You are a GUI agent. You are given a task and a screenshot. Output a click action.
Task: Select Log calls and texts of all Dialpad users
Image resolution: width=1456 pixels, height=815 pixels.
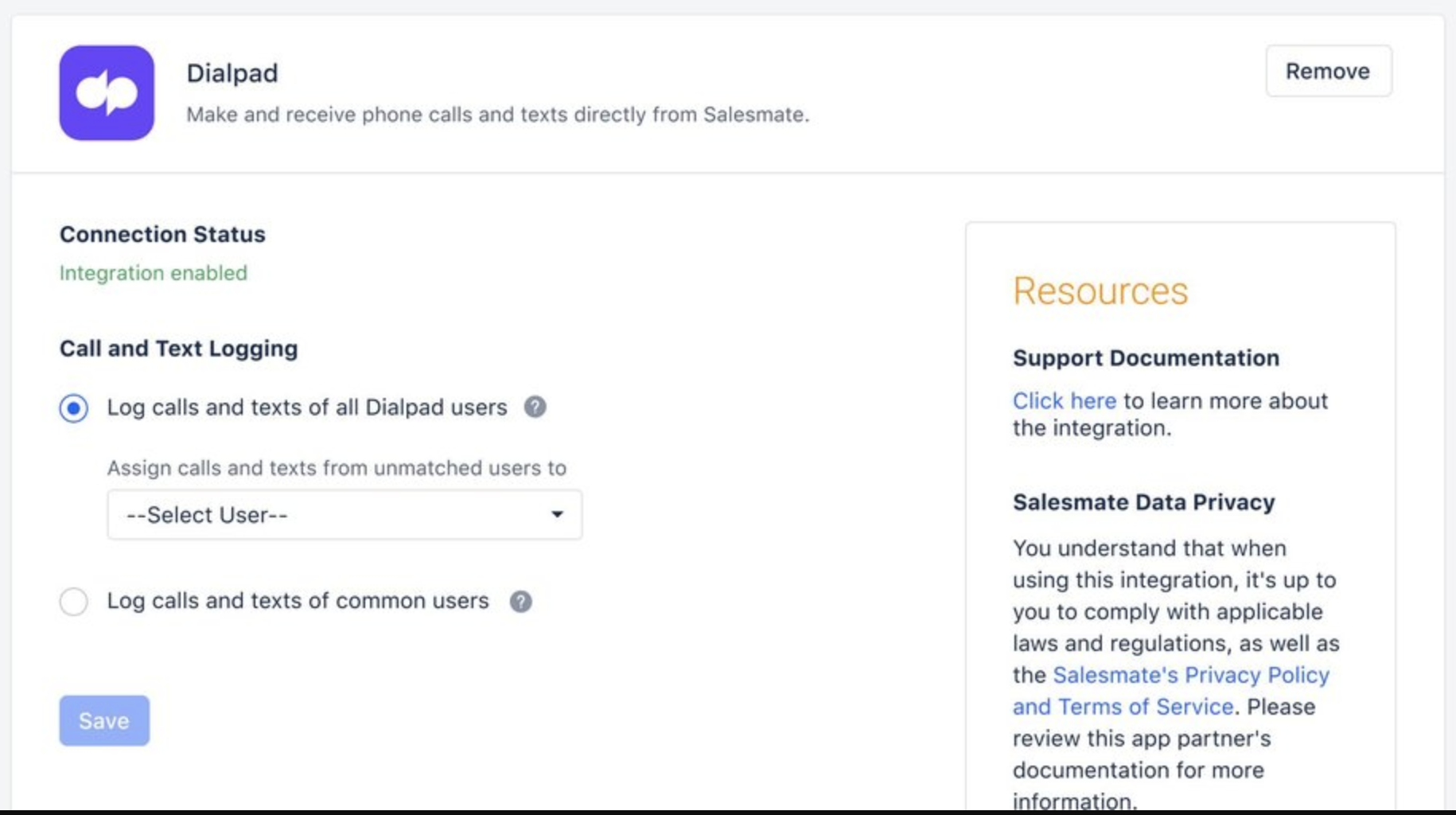click(74, 408)
